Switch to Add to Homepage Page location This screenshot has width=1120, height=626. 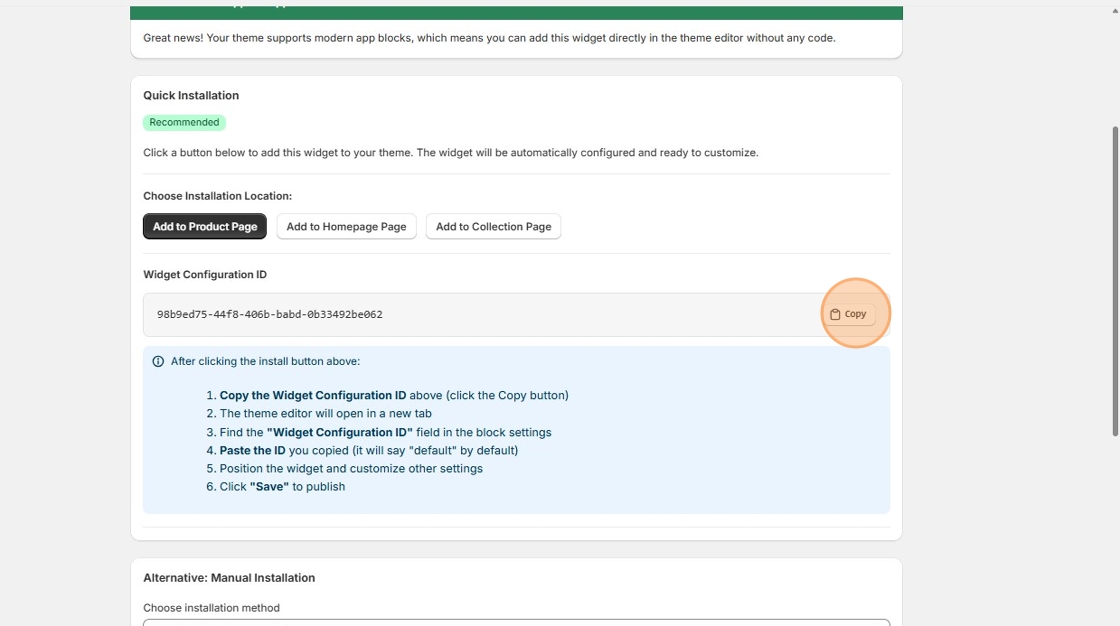(x=346, y=226)
